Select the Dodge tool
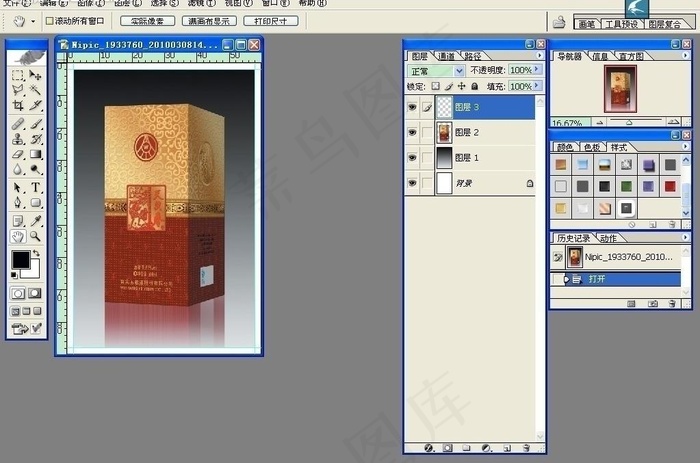 (x=35, y=169)
